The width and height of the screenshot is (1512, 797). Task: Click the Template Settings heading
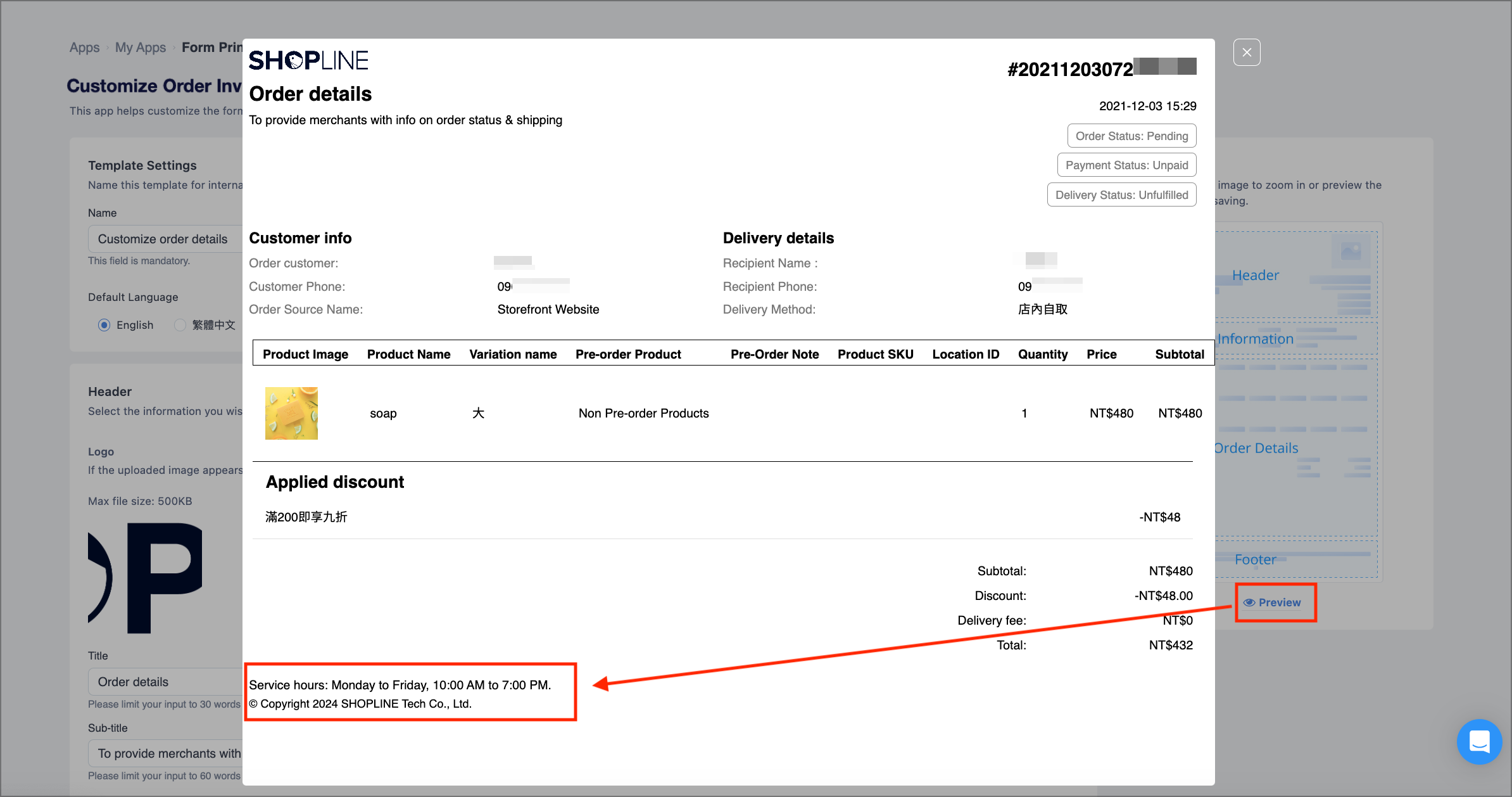(142, 165)
